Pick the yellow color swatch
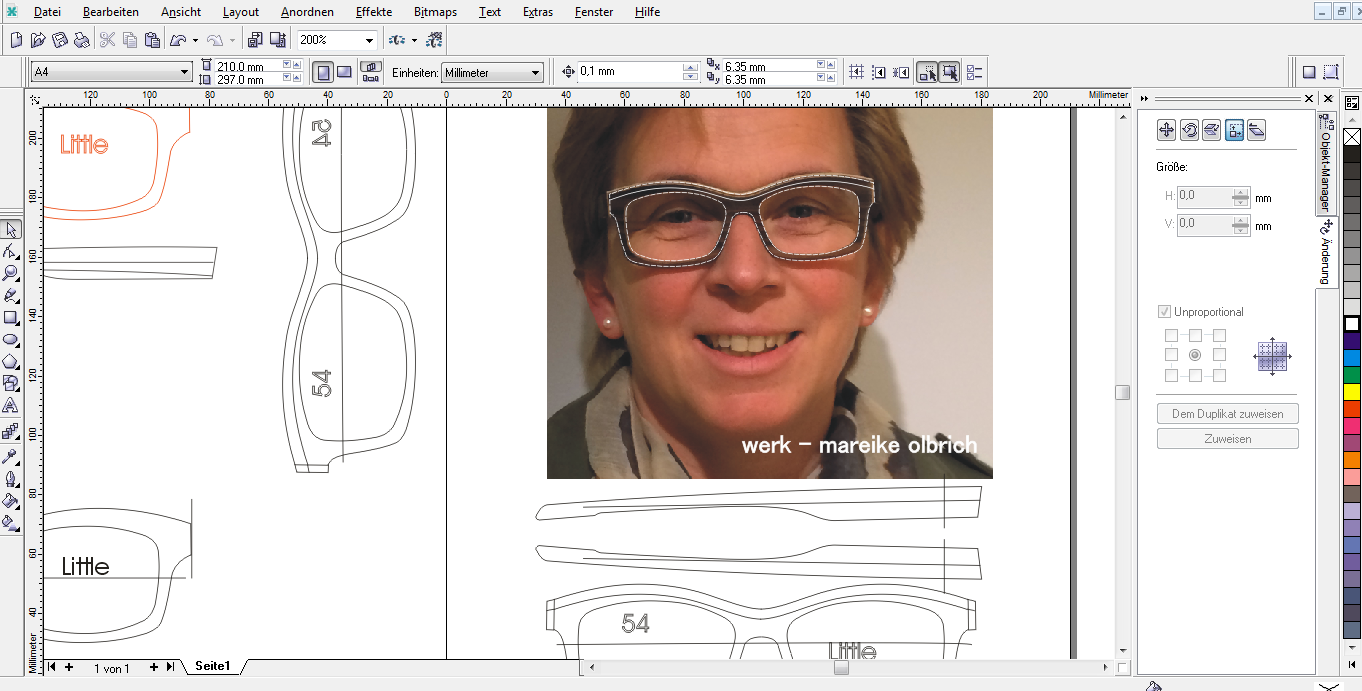The image size is (1362, 691). pyautogui.click(x=1352, y=392)
